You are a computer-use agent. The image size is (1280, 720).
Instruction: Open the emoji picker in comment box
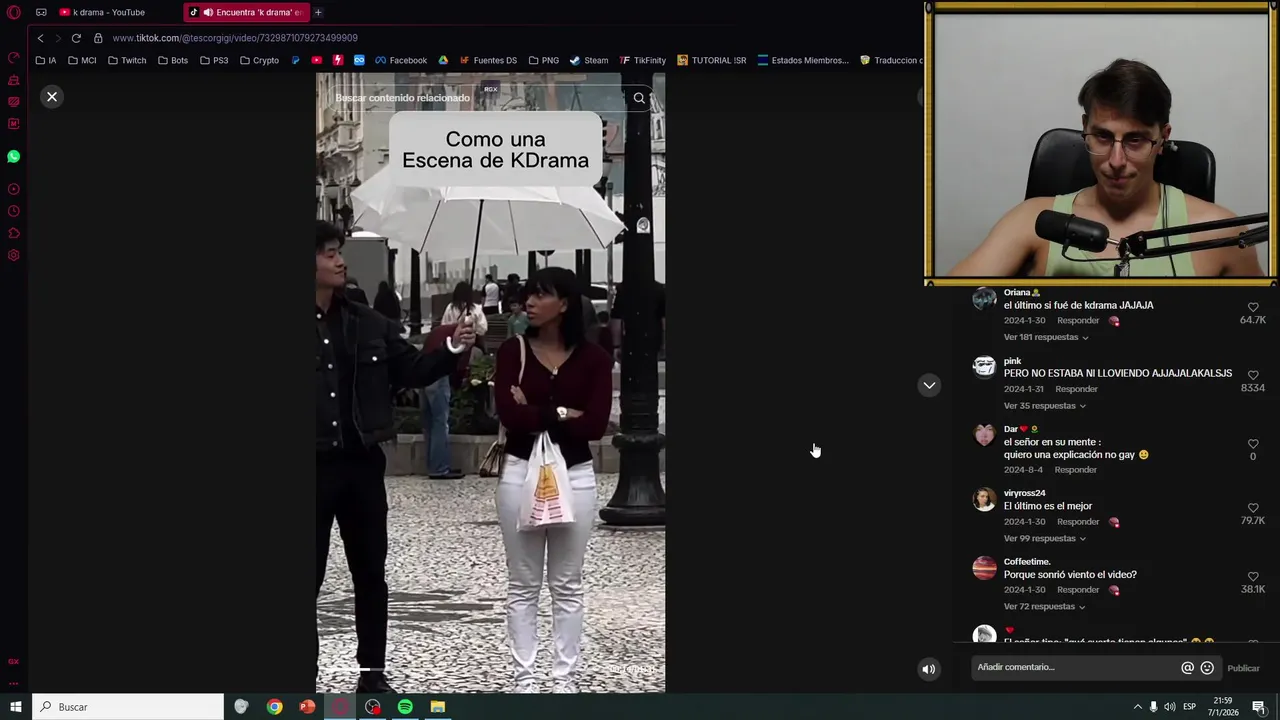click(1207, 668)
